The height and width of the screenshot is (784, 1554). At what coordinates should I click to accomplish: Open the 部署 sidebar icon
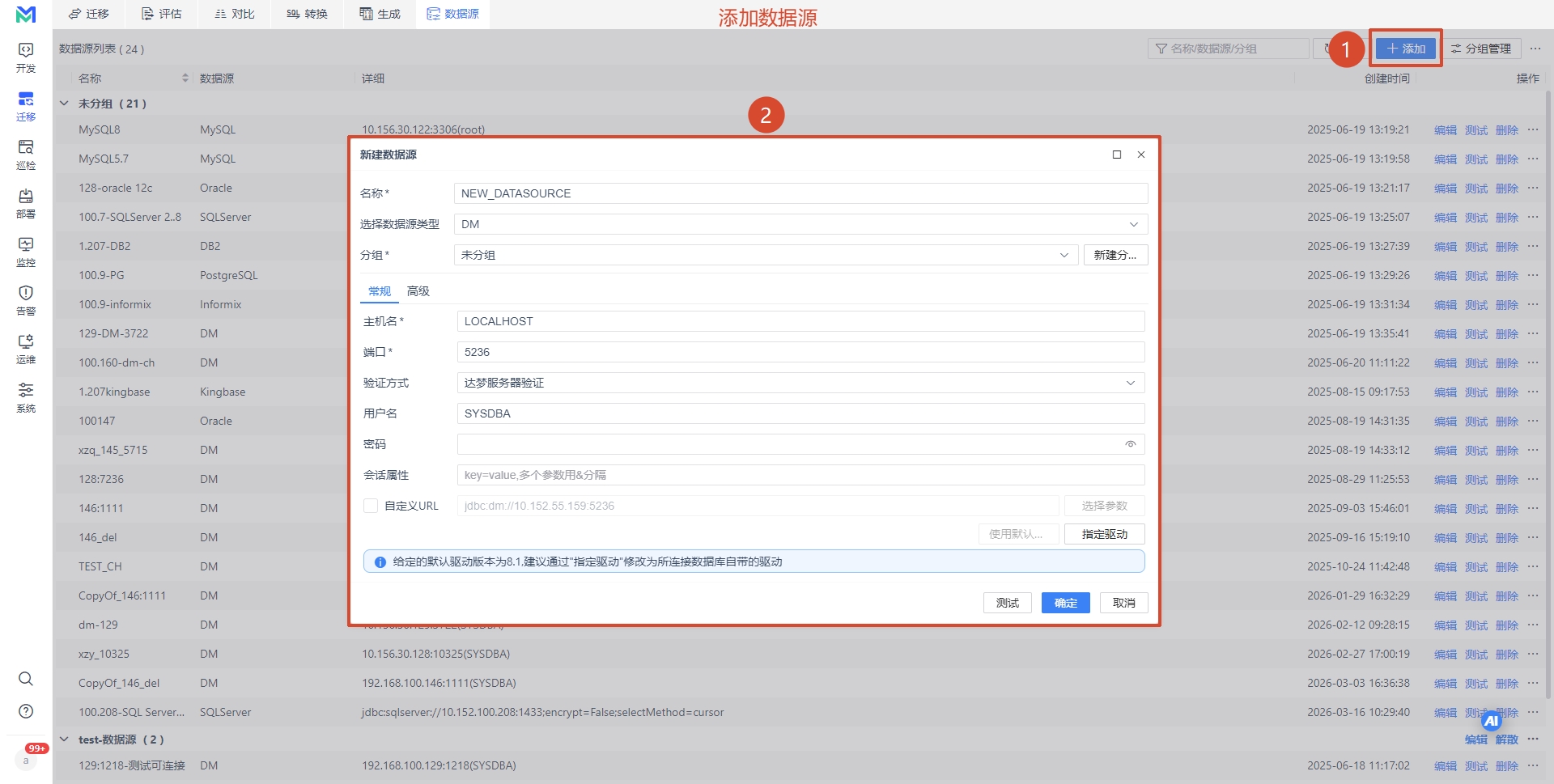click(26, 203)
